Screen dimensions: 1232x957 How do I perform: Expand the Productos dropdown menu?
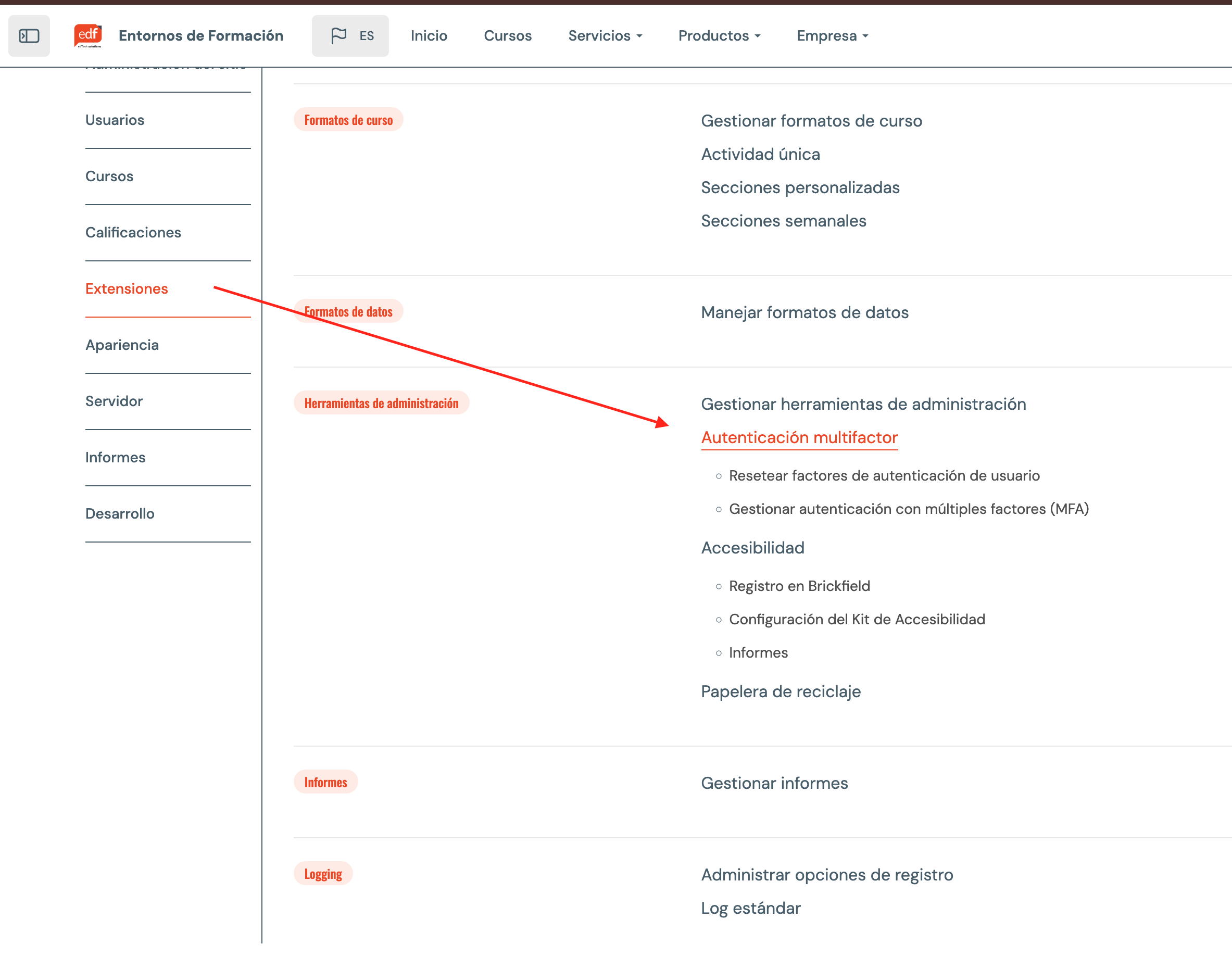pyautogui.click(x=719, y=35)
